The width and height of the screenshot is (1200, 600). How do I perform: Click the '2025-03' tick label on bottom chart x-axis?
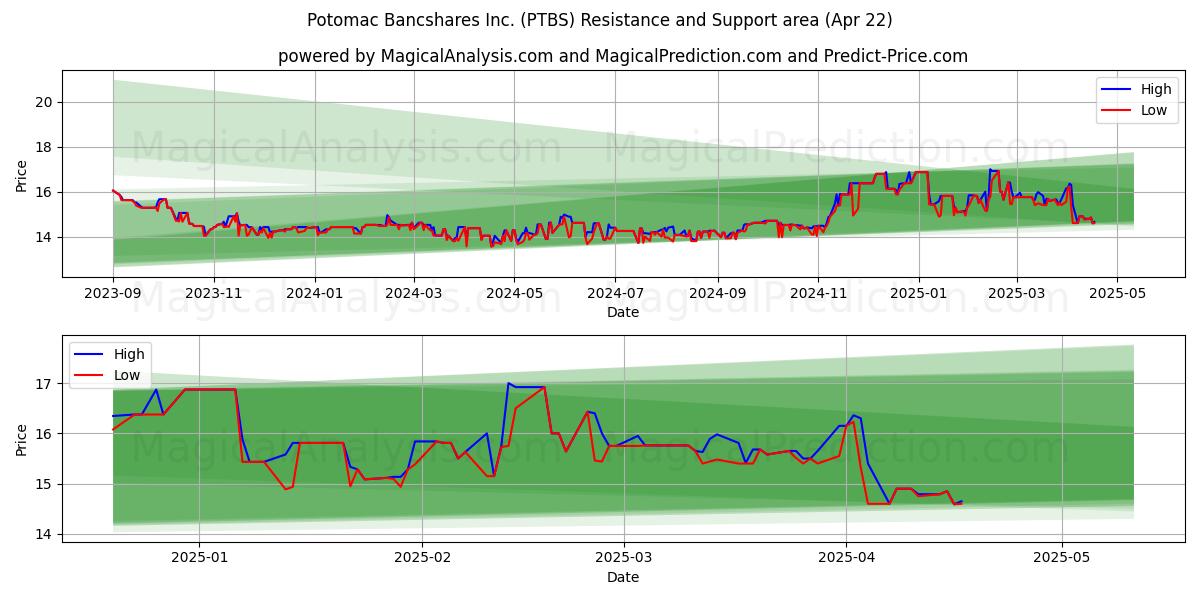(x=624, y=558)
